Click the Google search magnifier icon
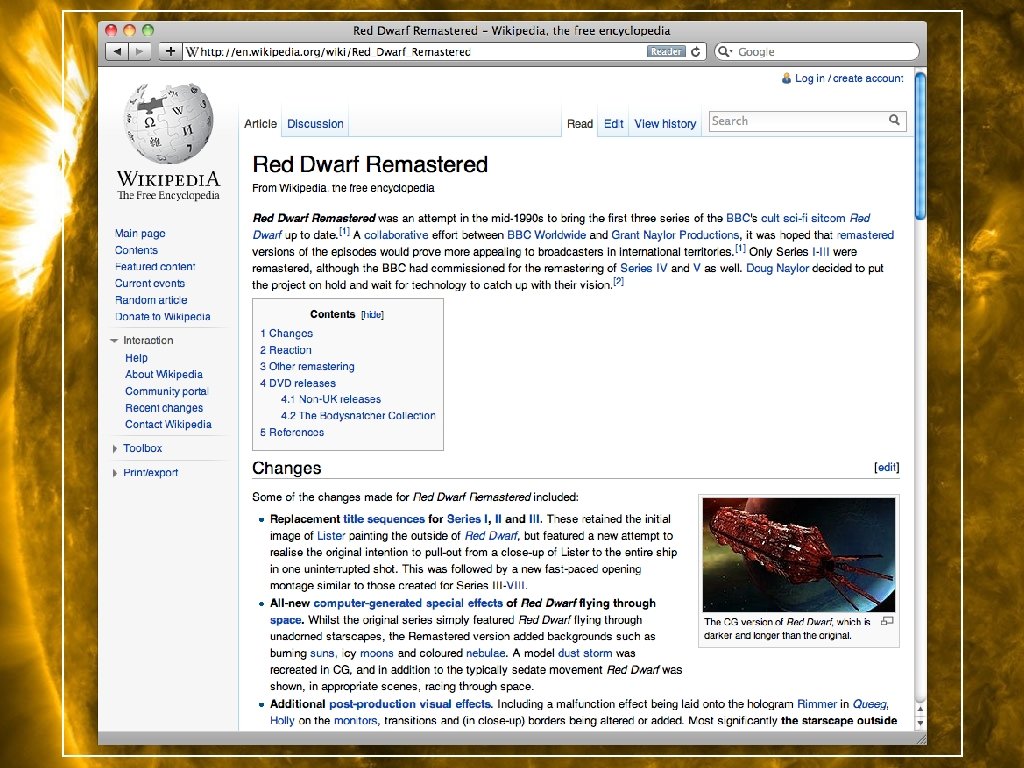The width and height of the screenshot is (1024, 768). [724, 52]
